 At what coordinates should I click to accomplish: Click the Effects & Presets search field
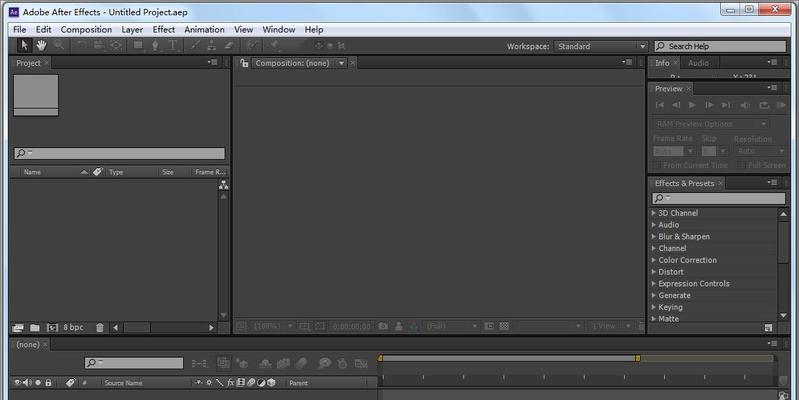(718, 198)
